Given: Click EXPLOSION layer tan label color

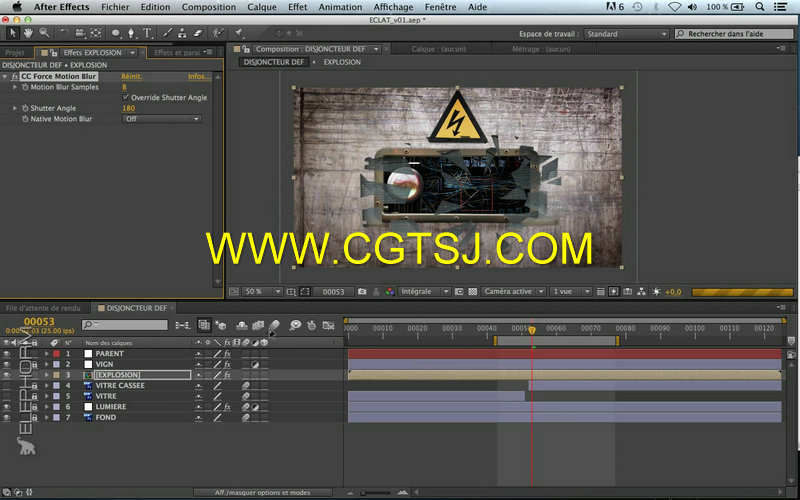Looking at the screenshot, I should click(x=57, y=374).
